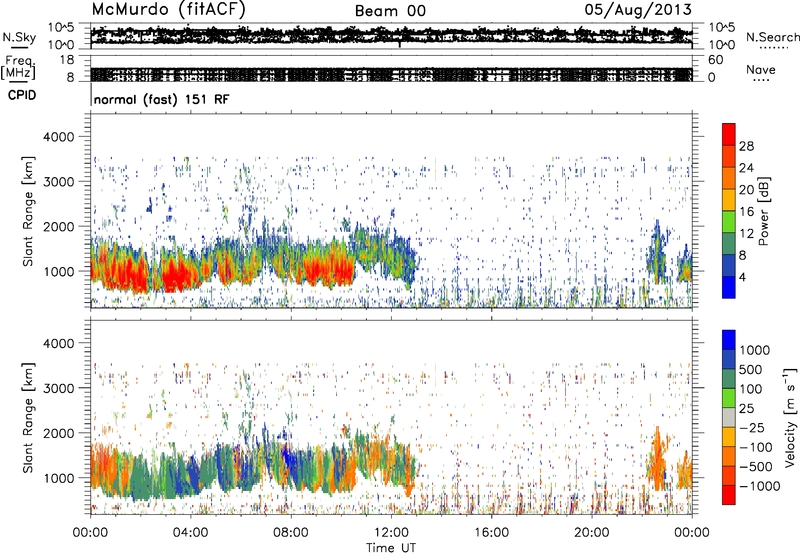Select the '60' Nave tick label

pyautogui.click(x=716, y=60)
